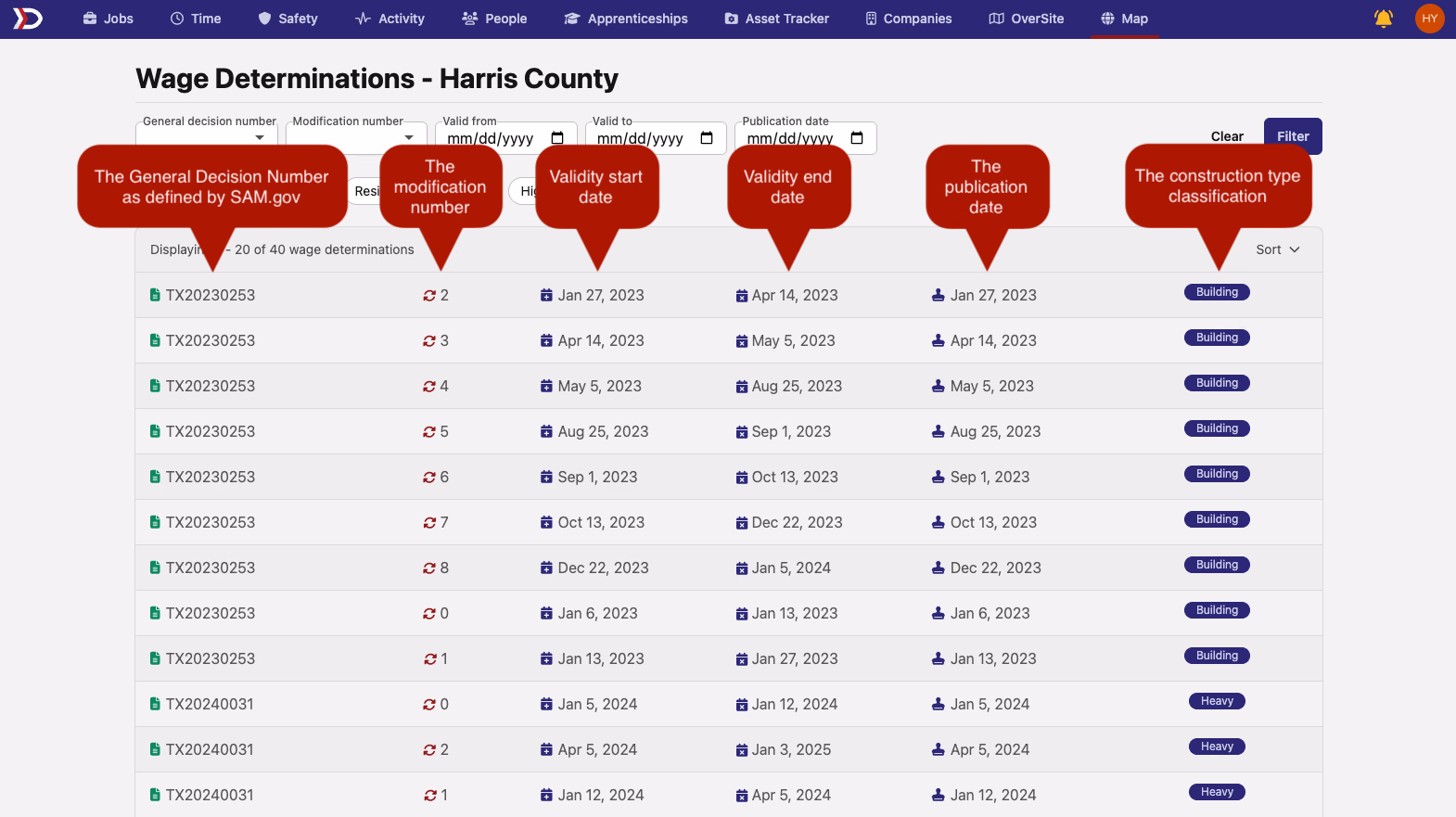The width and height of the screenshot is (1456, 817).
Task: Clear all filters
Action: [x=1227, y=136]
